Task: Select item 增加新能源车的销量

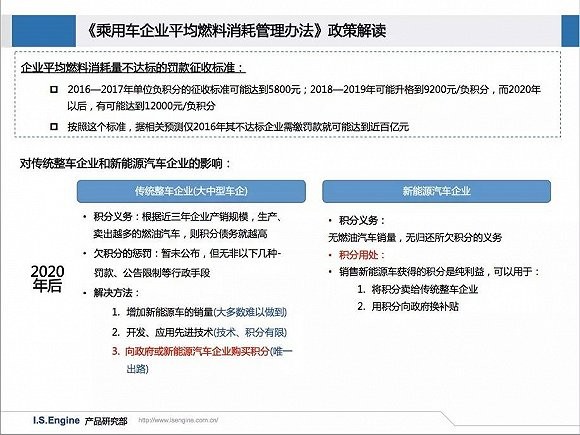Action: (x=170, y=312)
